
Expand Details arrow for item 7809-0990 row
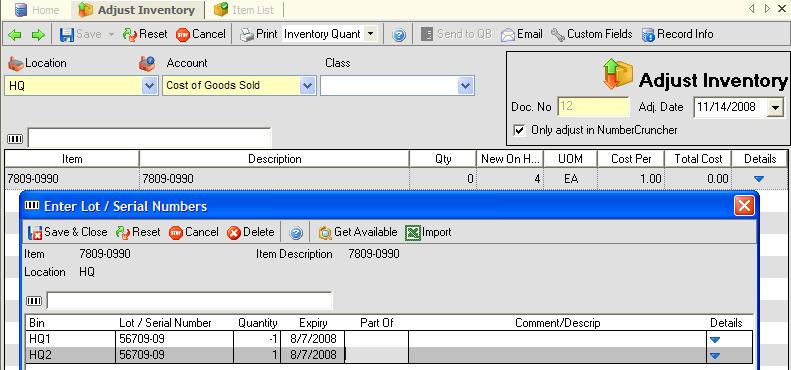[x=759, y=179]
